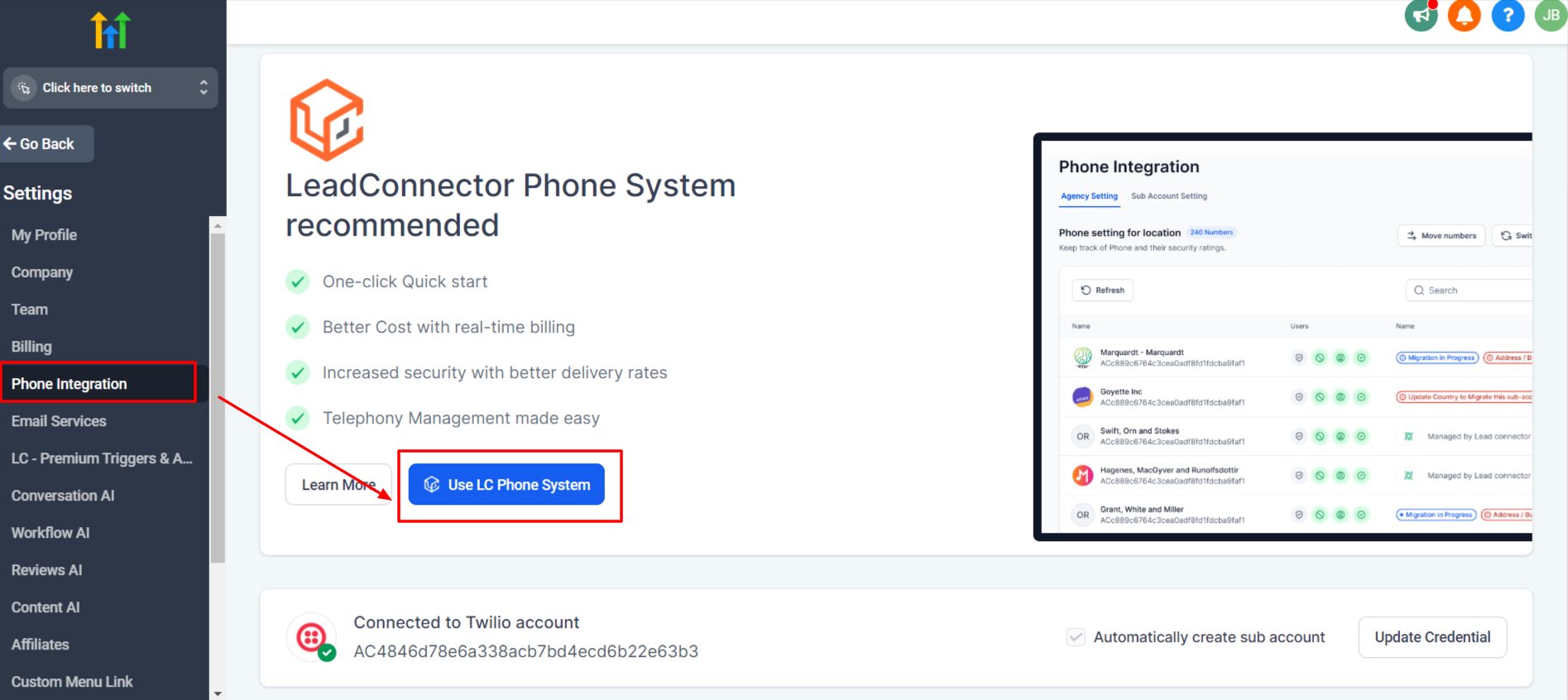1568x700 pixels.
Task: Click the megaphone announcements icon
Action: [x=1421, y=15]
